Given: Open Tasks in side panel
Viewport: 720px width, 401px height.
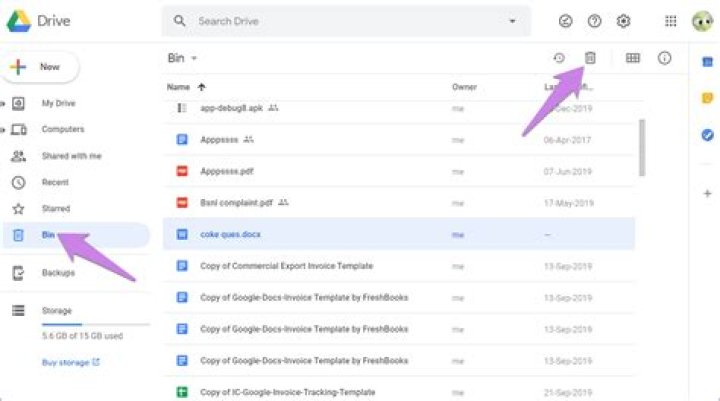Looking at the screenshot, I should click(707, 134).
